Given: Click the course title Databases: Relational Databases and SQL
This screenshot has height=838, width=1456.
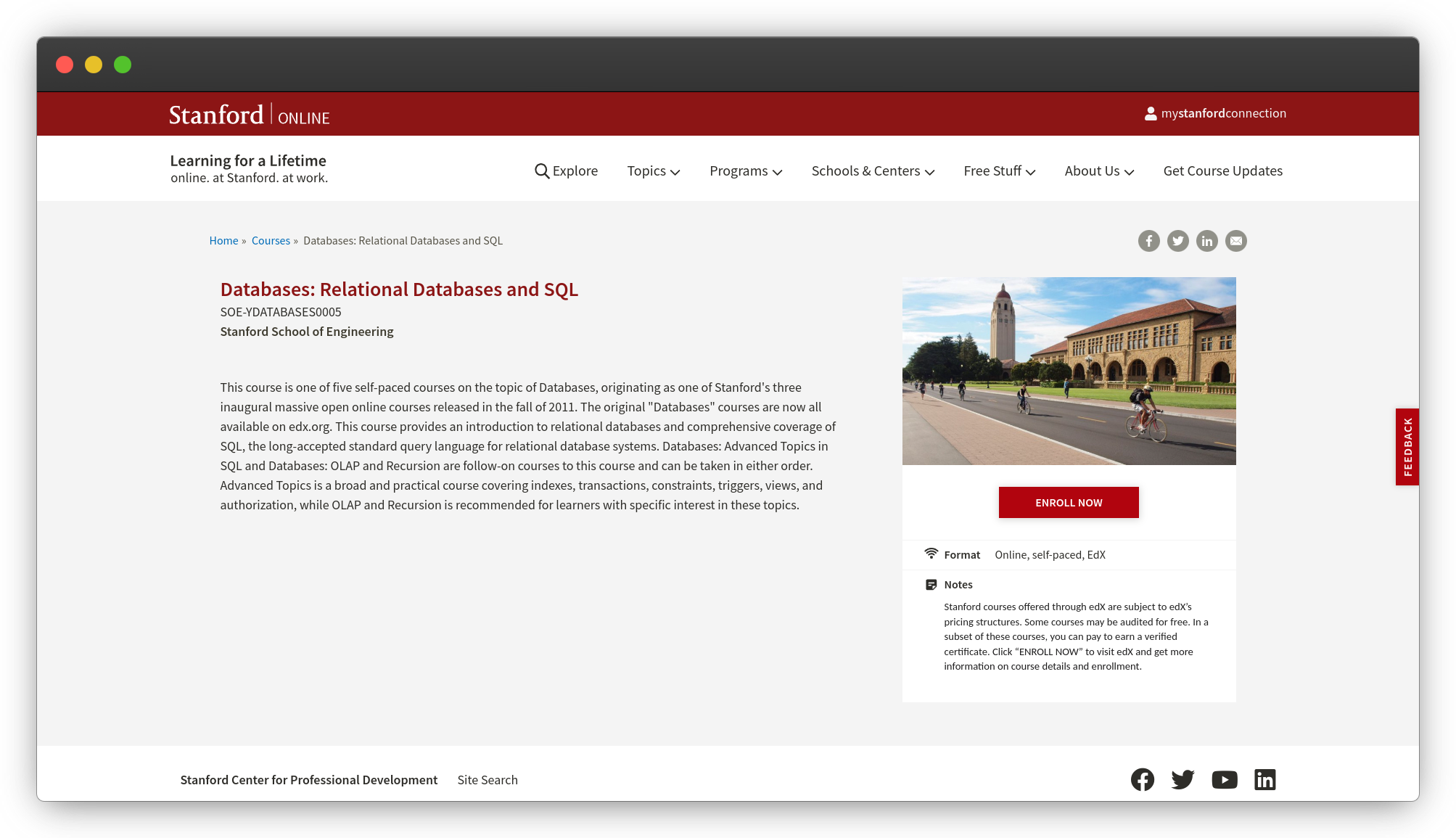Looking at the screenshot, I should (399, 289).
